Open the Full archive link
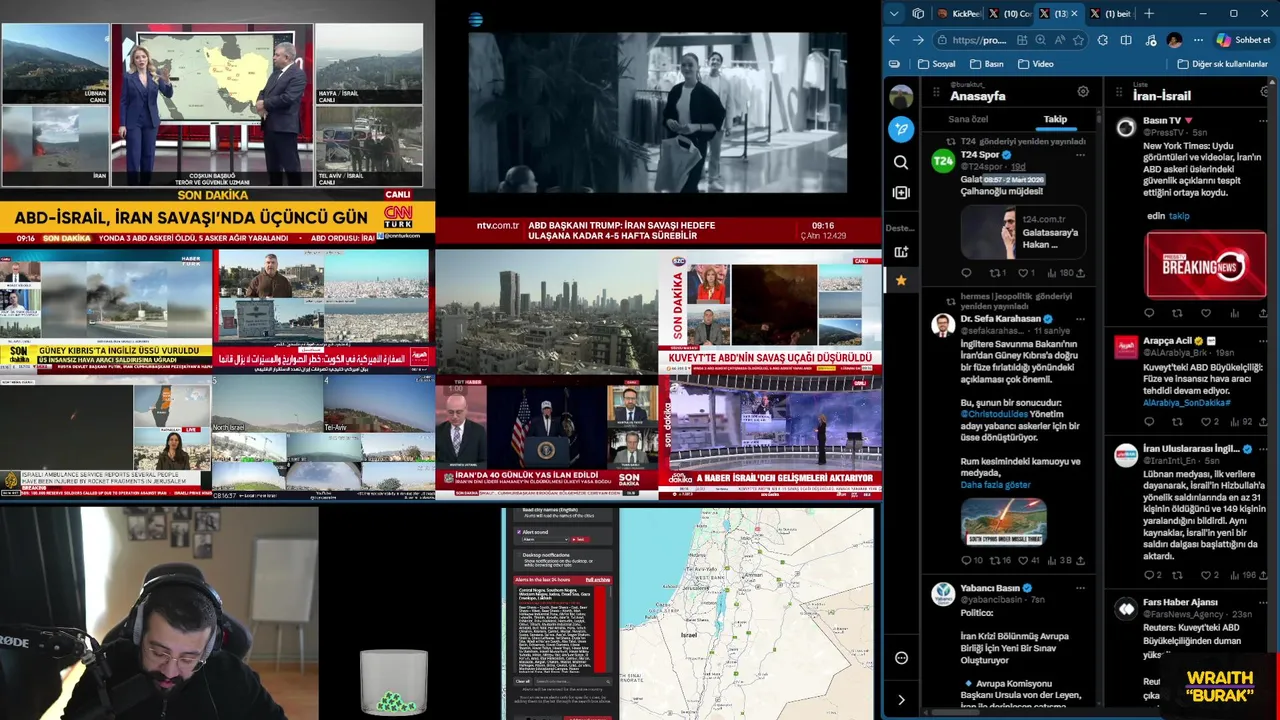Image resolution: width=1280 pixels, height=720 pixels. (598, 580)
